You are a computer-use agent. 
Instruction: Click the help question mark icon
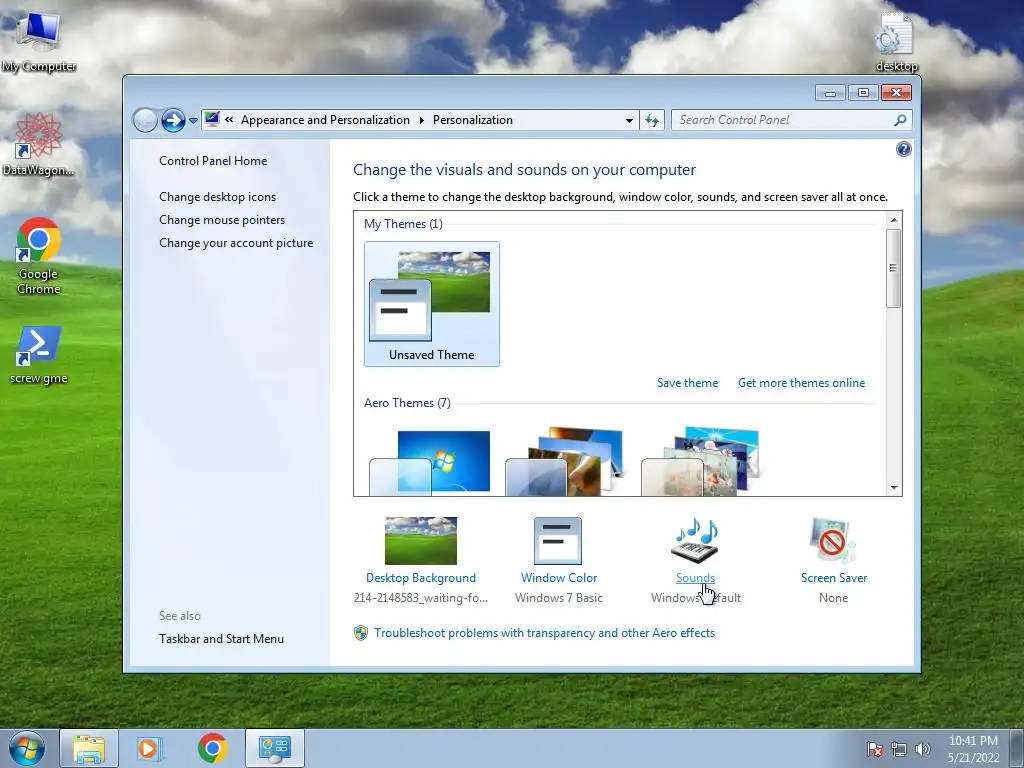click(x=903, y=150)
